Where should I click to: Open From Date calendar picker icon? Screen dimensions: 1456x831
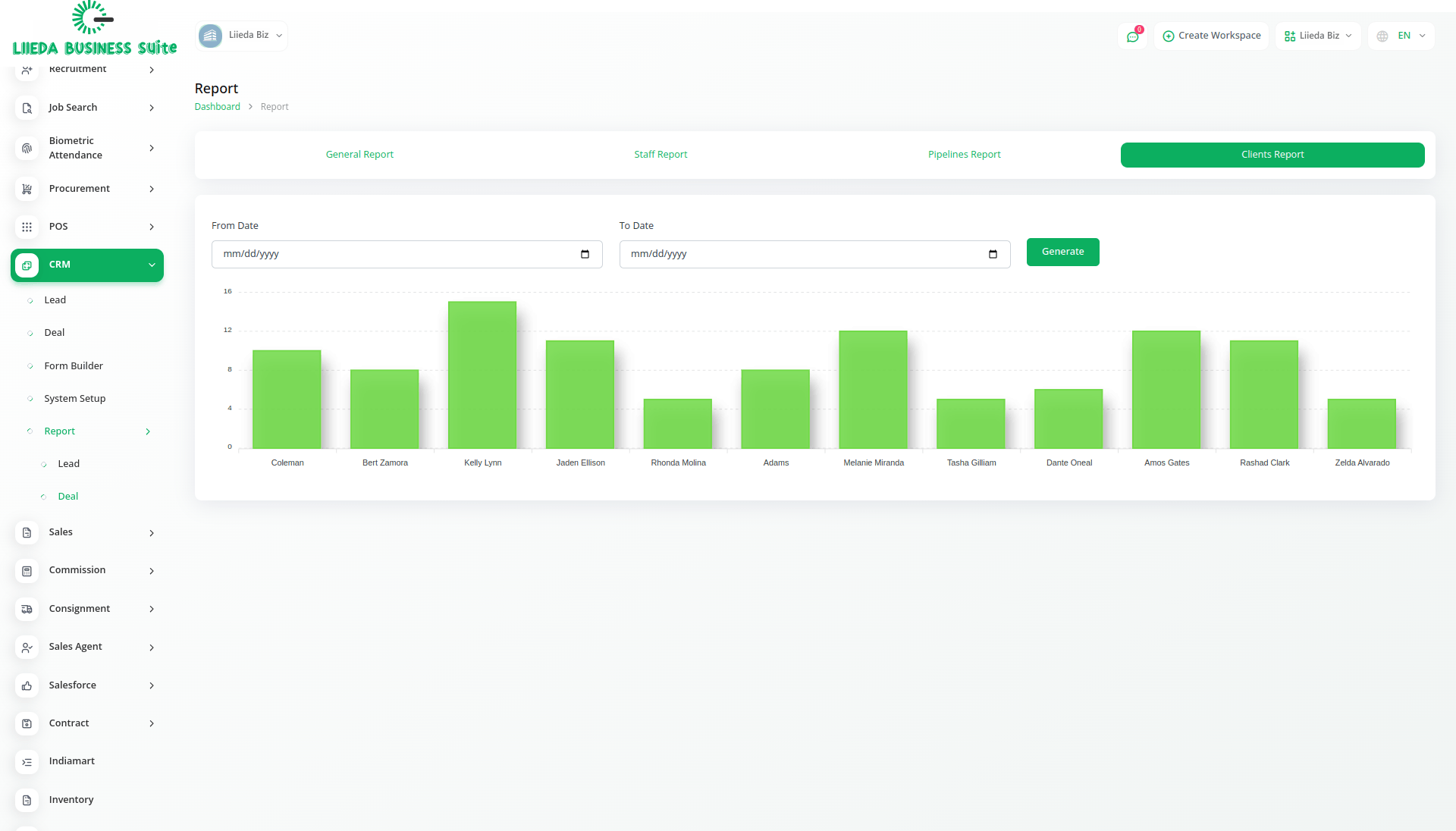point(585,254)
